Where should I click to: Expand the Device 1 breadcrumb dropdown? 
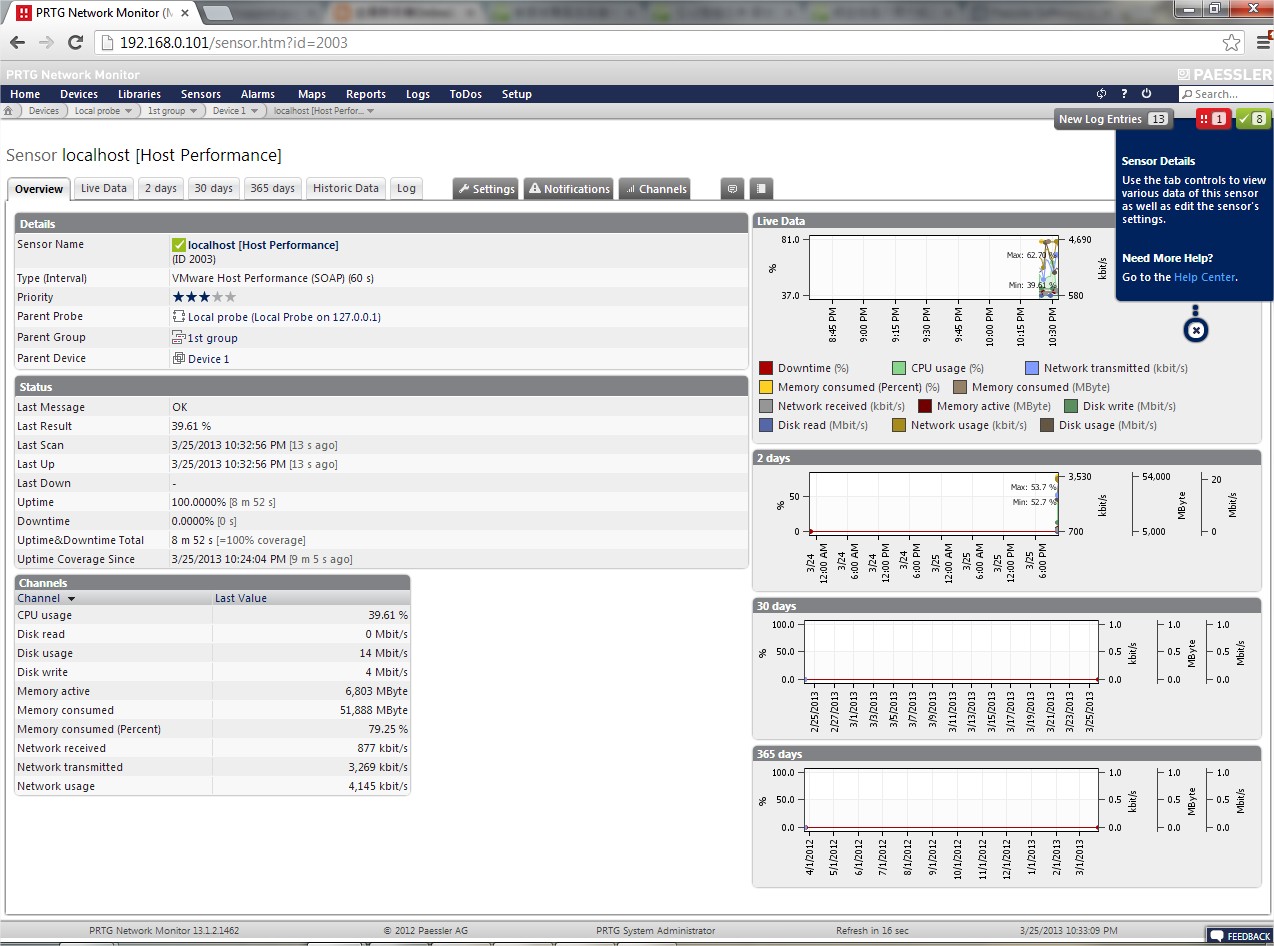pos(254,111)
